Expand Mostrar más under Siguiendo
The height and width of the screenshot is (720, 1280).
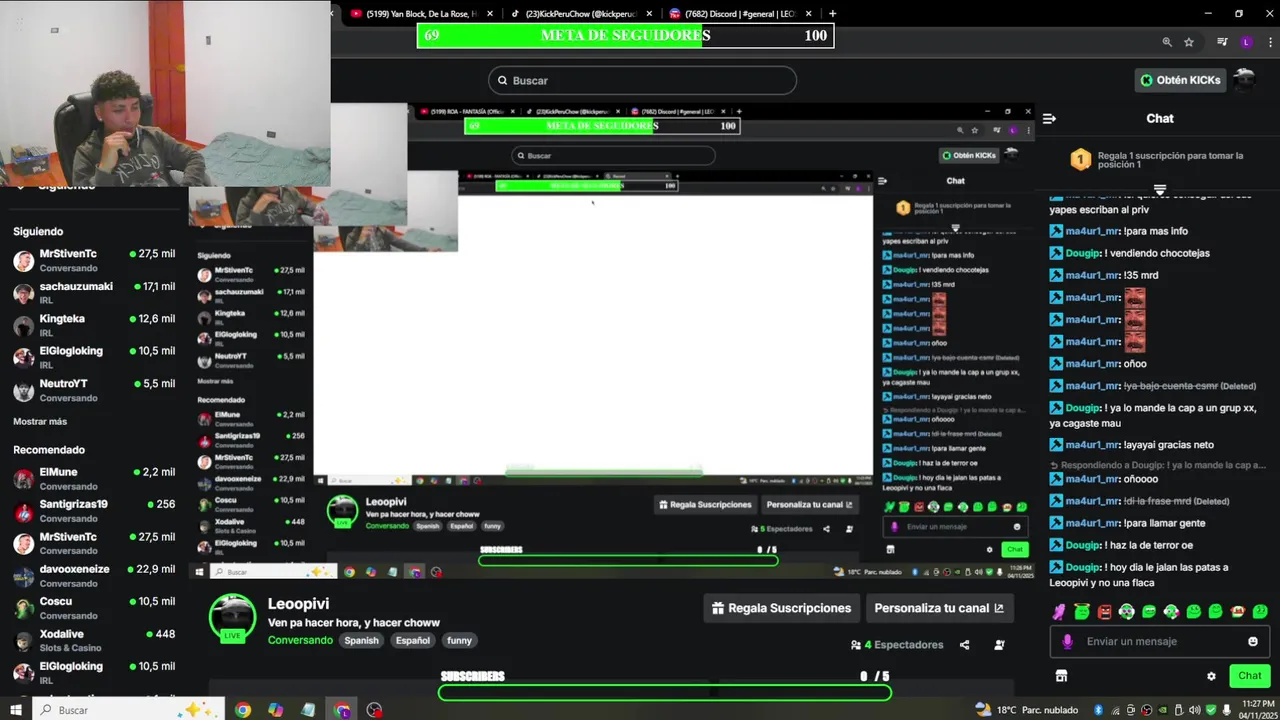pos(40,422)
